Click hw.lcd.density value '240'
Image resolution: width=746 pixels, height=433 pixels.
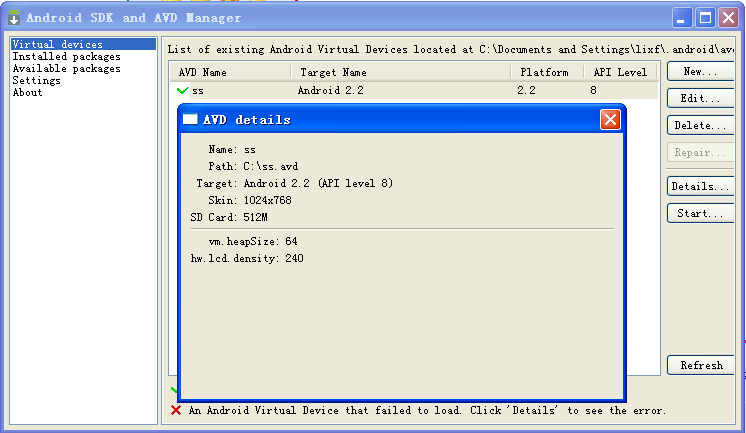click(294, 258)
